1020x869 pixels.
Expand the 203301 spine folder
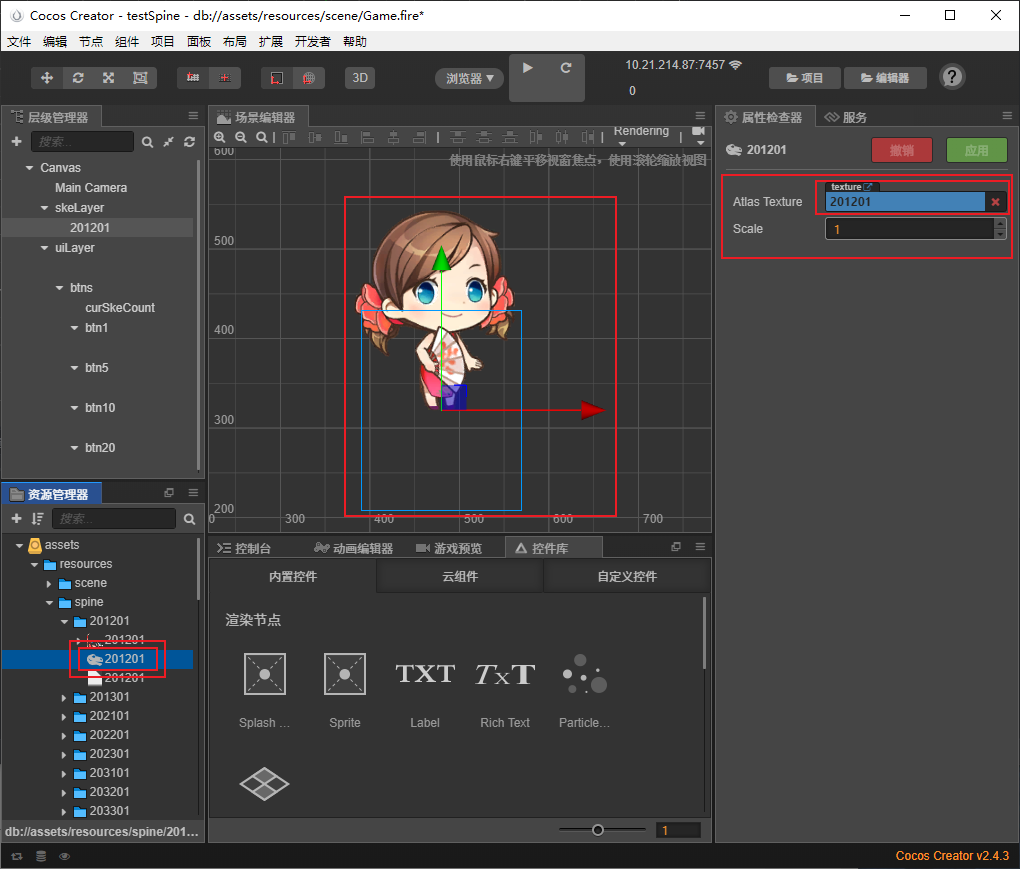(x=64, y=811)
